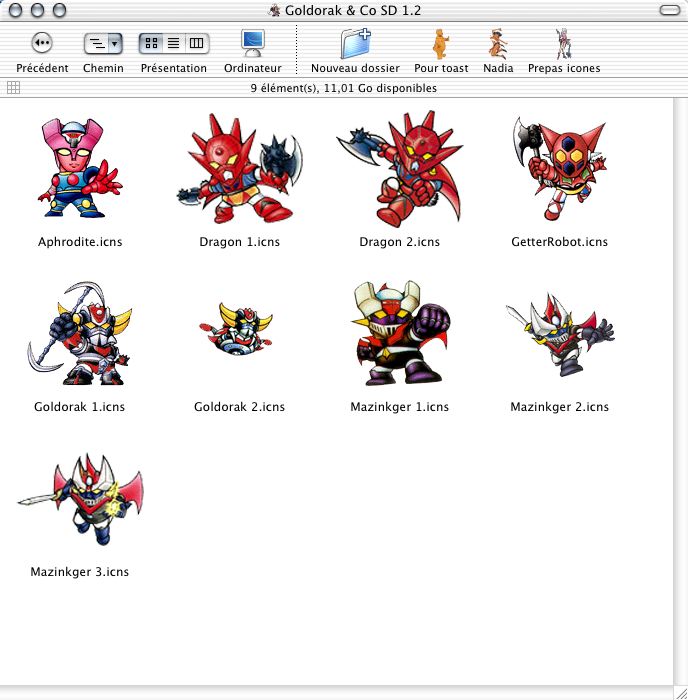This screenshot has height=700, width=688.
Task: Select the Goldorak 2.icns robot icon
Action: tap(236, 329)
